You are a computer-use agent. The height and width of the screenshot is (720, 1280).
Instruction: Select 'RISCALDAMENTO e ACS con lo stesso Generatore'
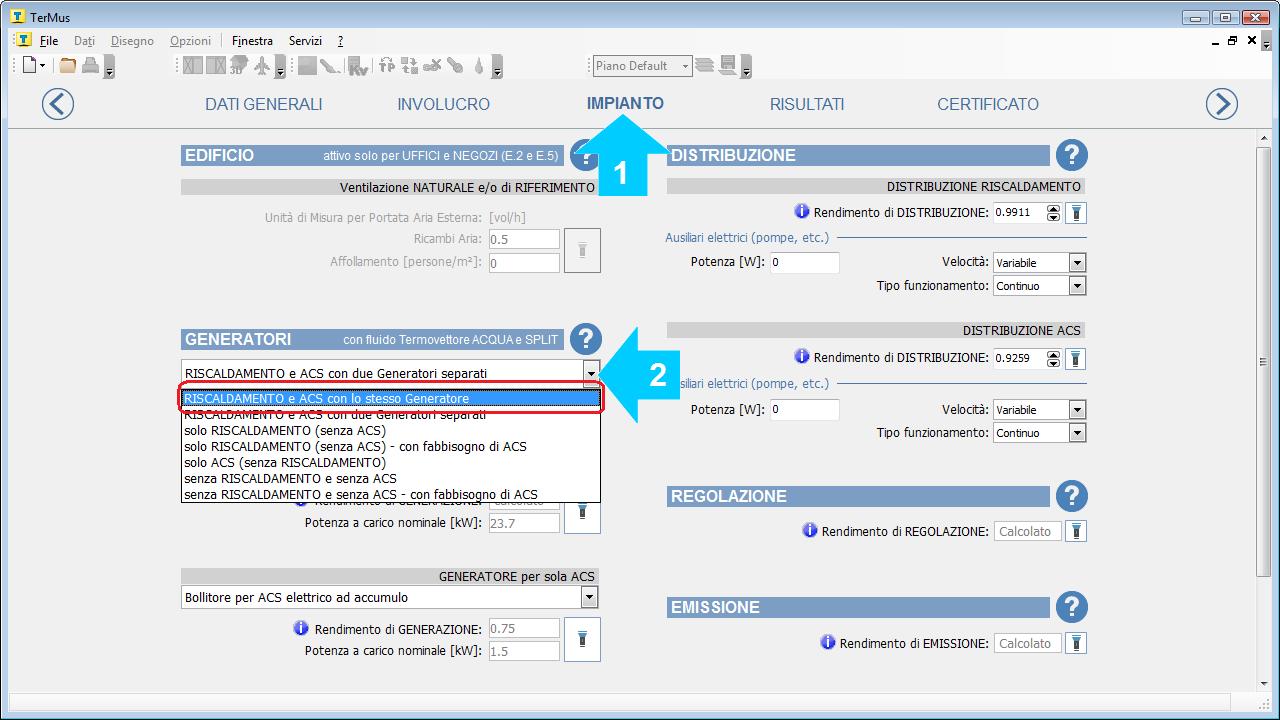pyautogui.click(x=390, y=398)
